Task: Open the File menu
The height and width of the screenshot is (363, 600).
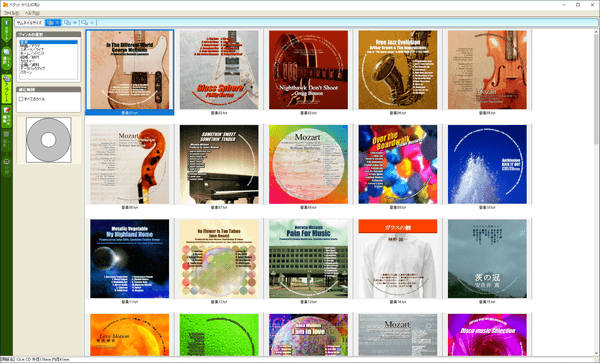Action: tap(11, 13)
